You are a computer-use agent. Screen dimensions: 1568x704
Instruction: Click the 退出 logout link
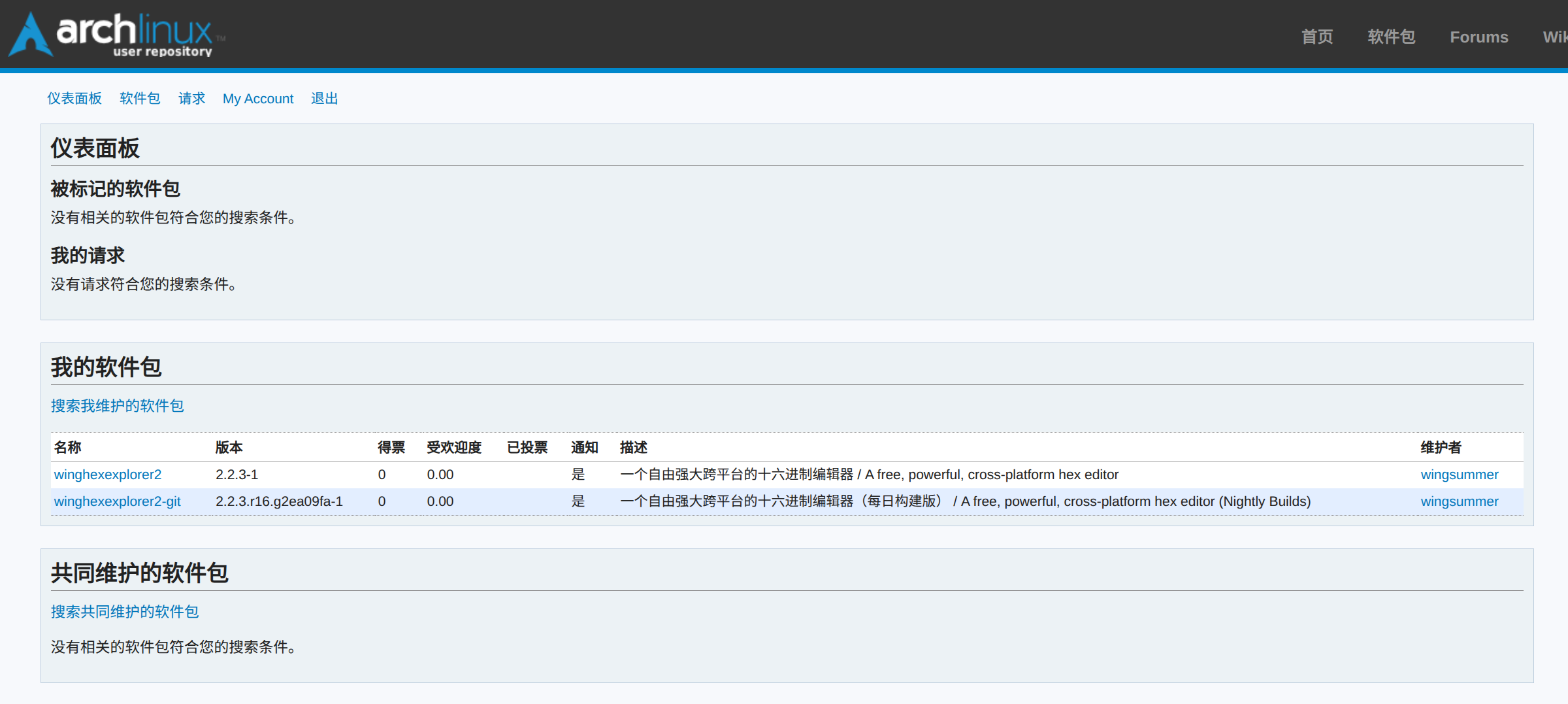324,98
